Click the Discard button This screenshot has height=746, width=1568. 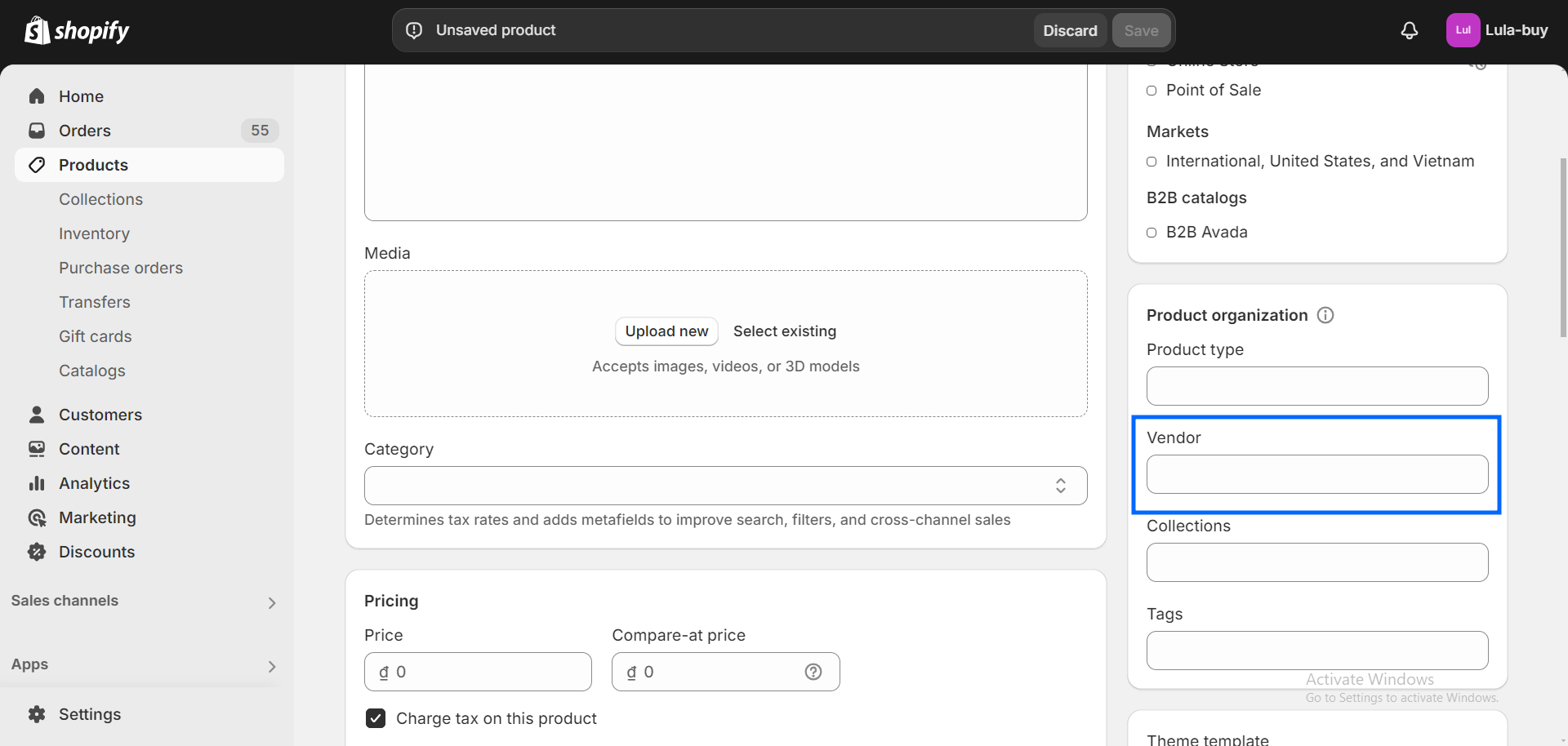[1070, 30]
